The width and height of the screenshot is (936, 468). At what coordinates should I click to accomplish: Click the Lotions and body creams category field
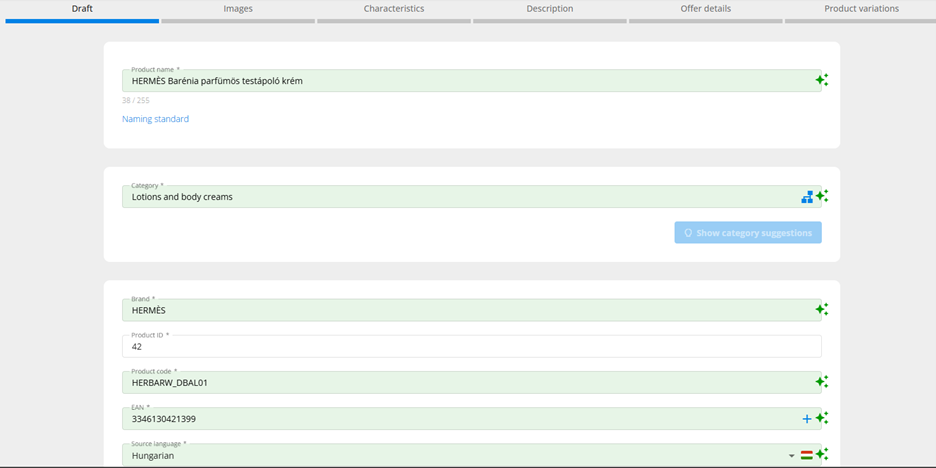click(472, 196)
